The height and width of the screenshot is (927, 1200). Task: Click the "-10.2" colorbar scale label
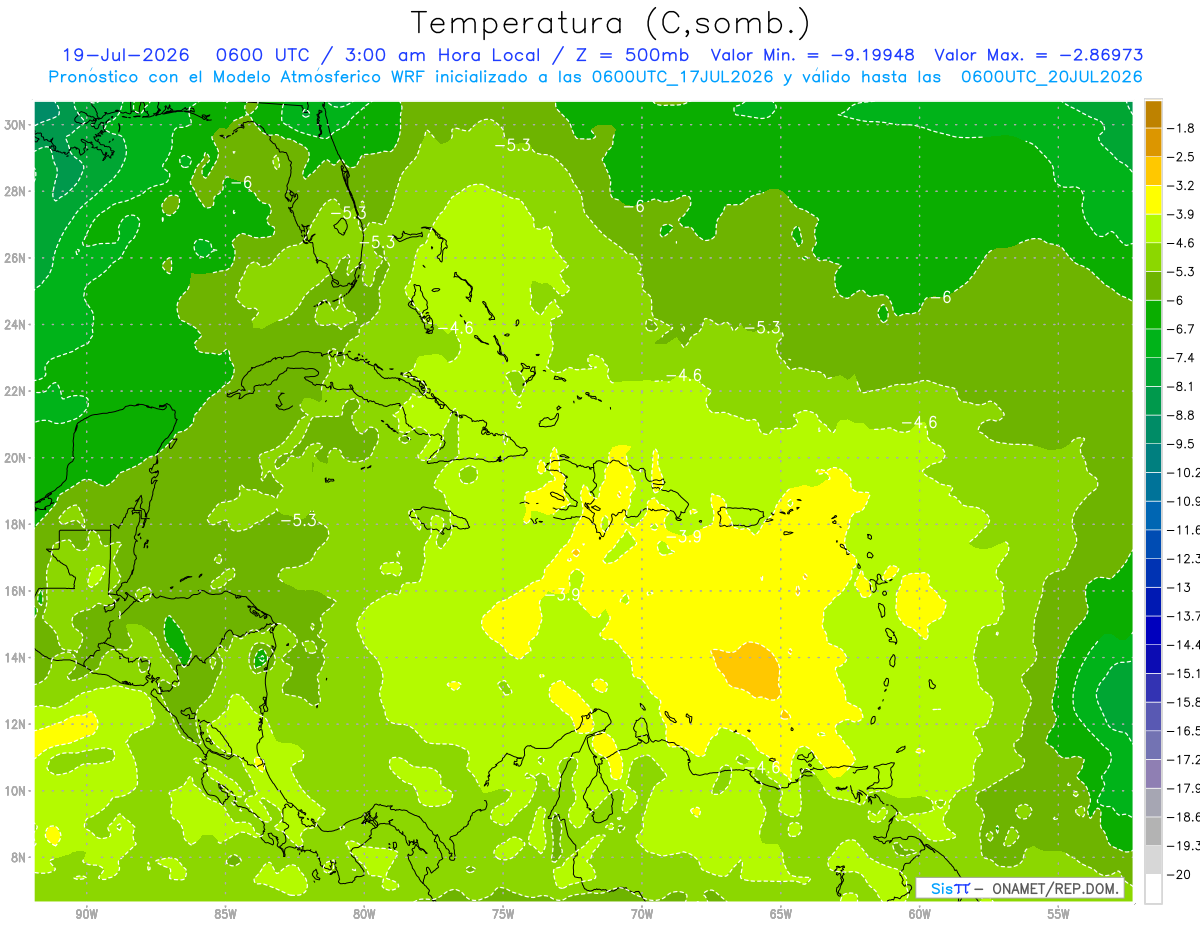[1184, 473]
